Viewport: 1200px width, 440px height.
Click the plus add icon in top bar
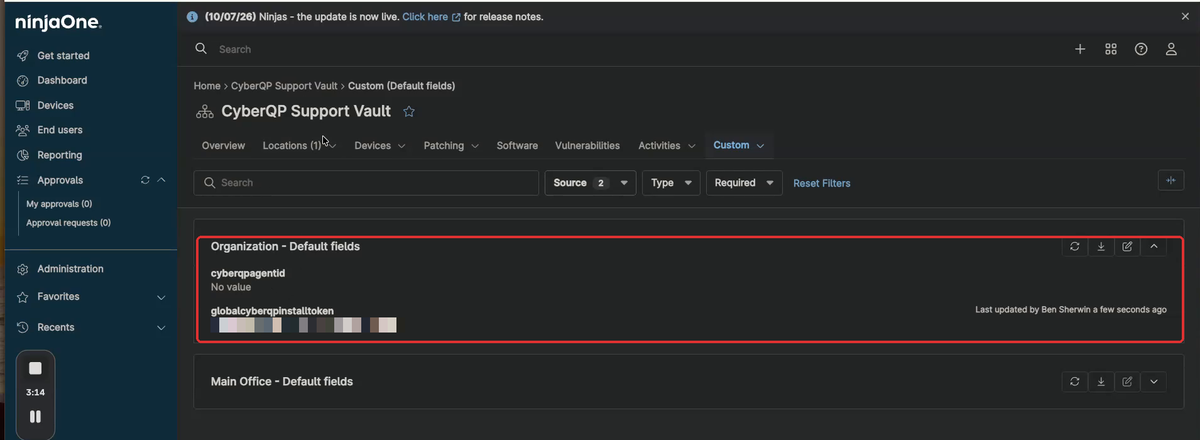pyautogui.click(x=1080, y=49)
